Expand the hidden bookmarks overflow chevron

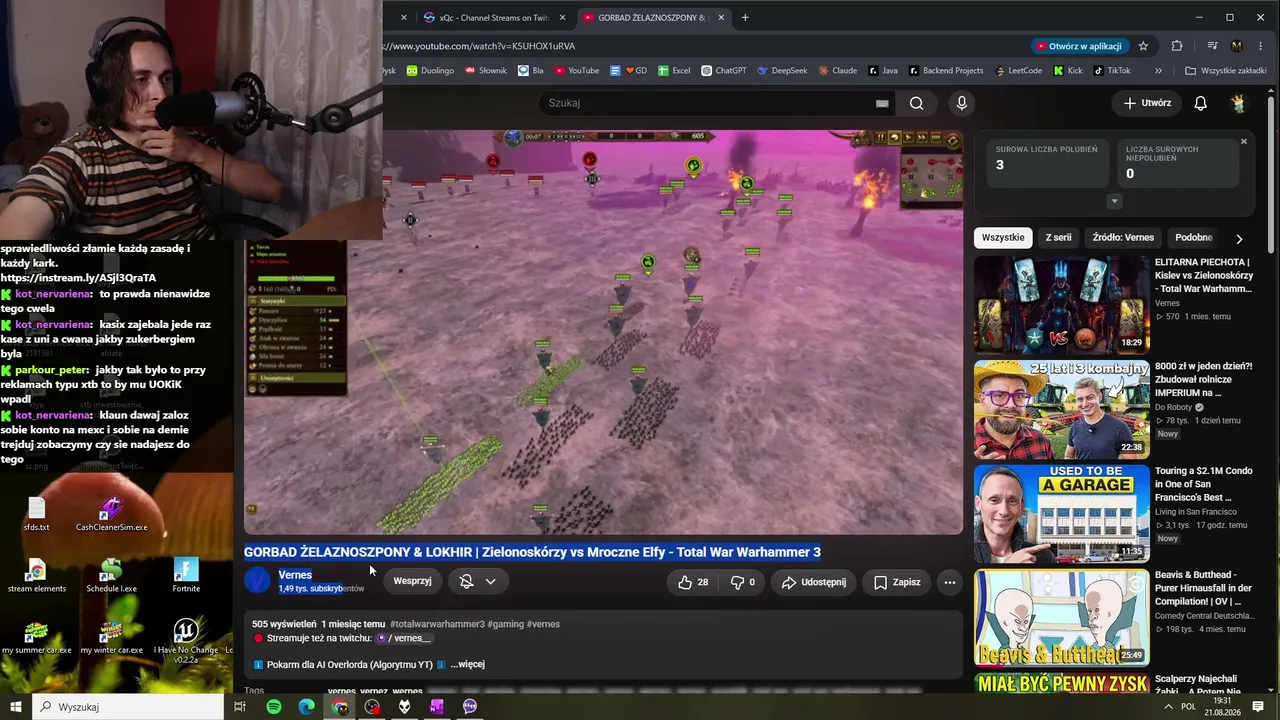1158,71
